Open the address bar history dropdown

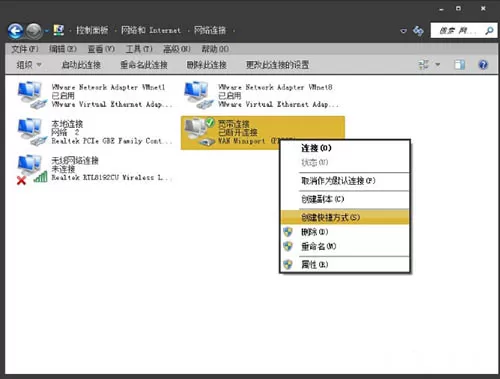(403, 31)
